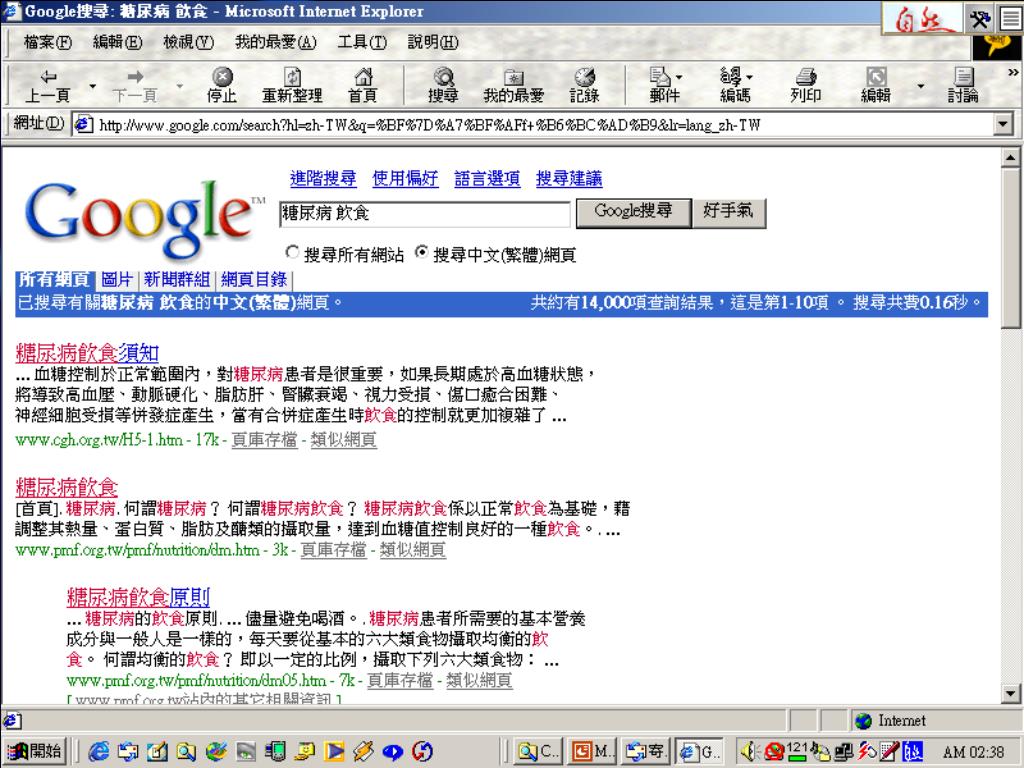Go to the home page via 首頁
Screen dimensions: 1024x768
click(x=362, y=86)
